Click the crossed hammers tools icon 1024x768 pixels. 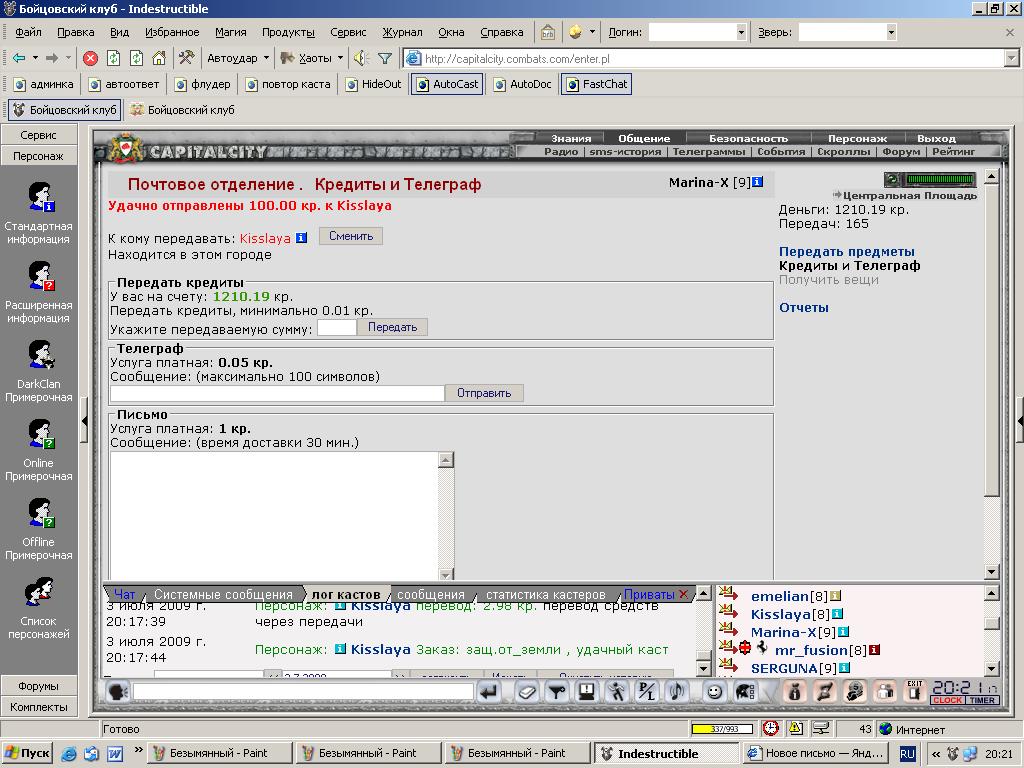coord(187,58)
